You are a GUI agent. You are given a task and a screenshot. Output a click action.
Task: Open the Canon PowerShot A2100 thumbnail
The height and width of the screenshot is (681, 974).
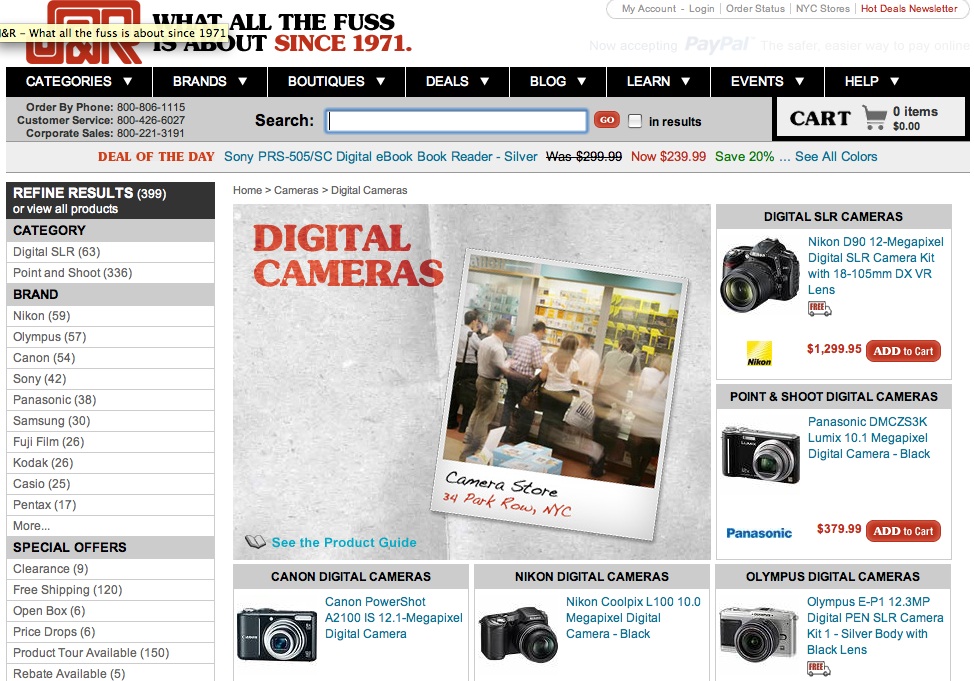pyautogui.click(x=277, y=634)
